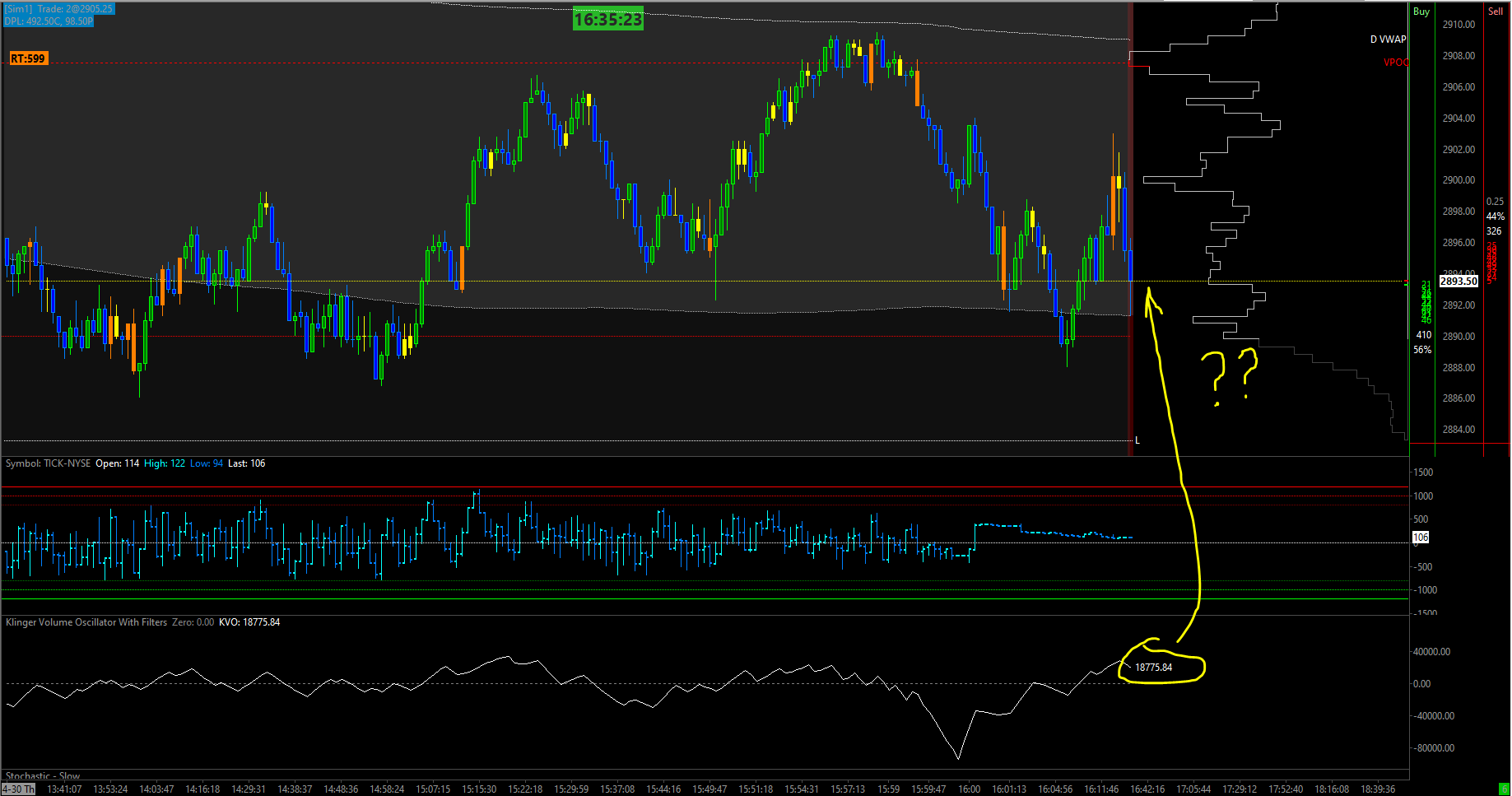Select the Sim1 Trade 2@2905.25 position text
The height and width of the screenshot is (796, 1512).
(59, 9)
